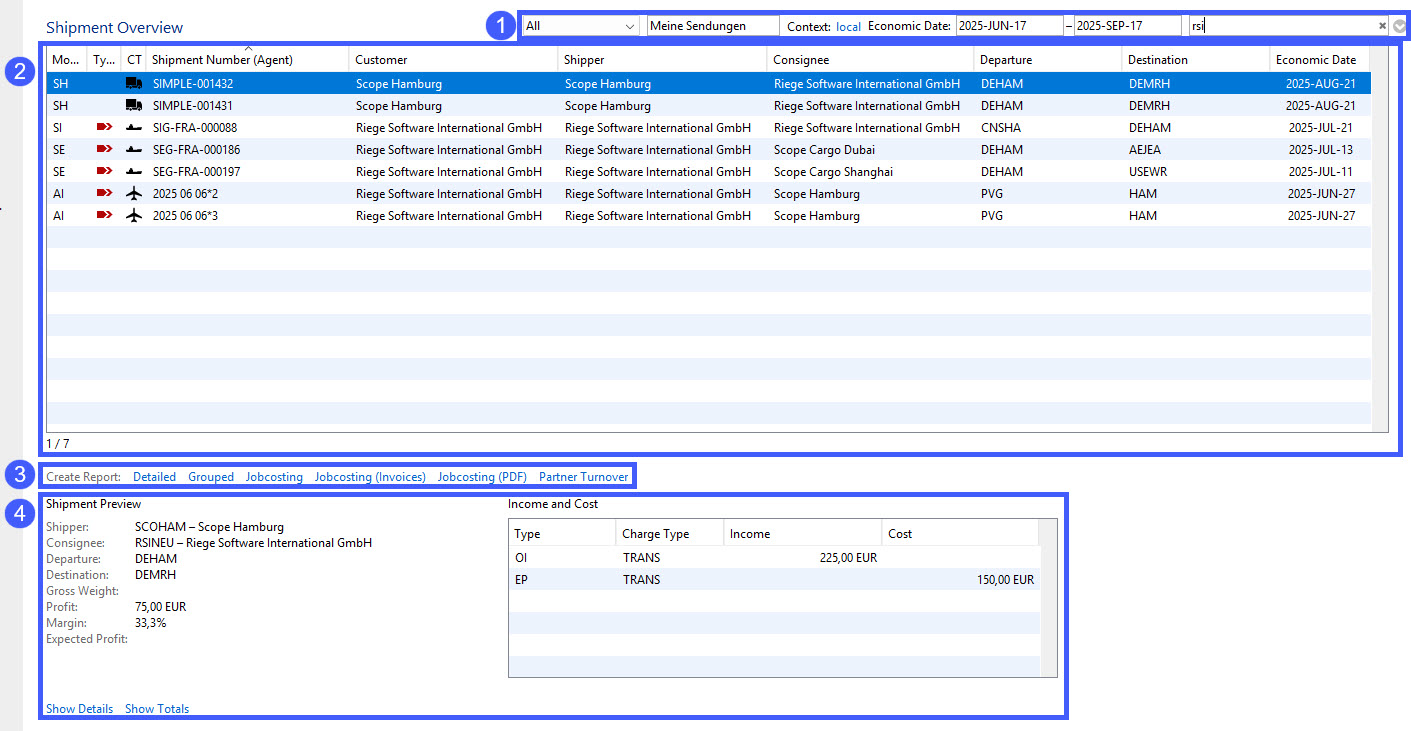
Task: Click the ship icon of SEG-FRA-000197
Action: (134, 172)
